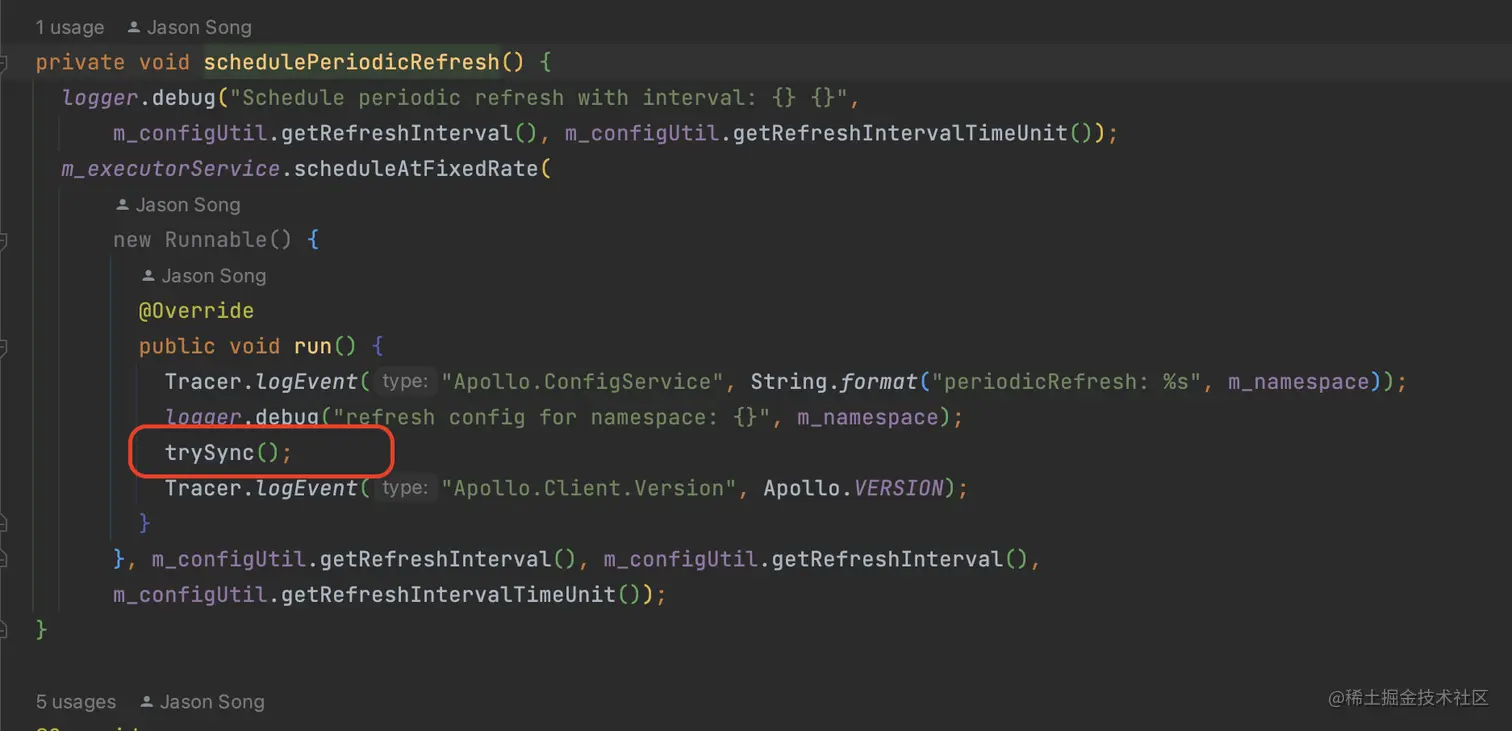Toggle the fold marker beside schedulePeriodicRefresh declaration
Image resolution: width=1512 pixels, height=731 pixels.
(x=4, y=62)
